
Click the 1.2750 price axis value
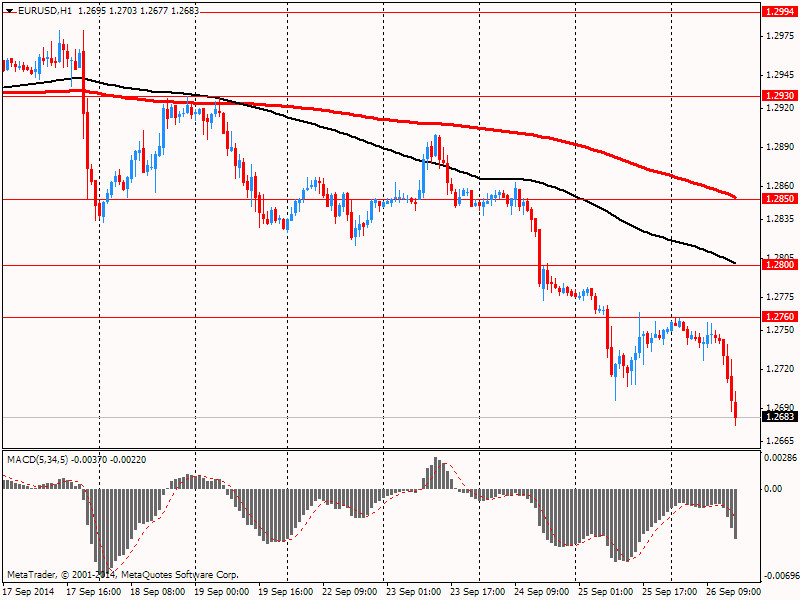(780, 330)
